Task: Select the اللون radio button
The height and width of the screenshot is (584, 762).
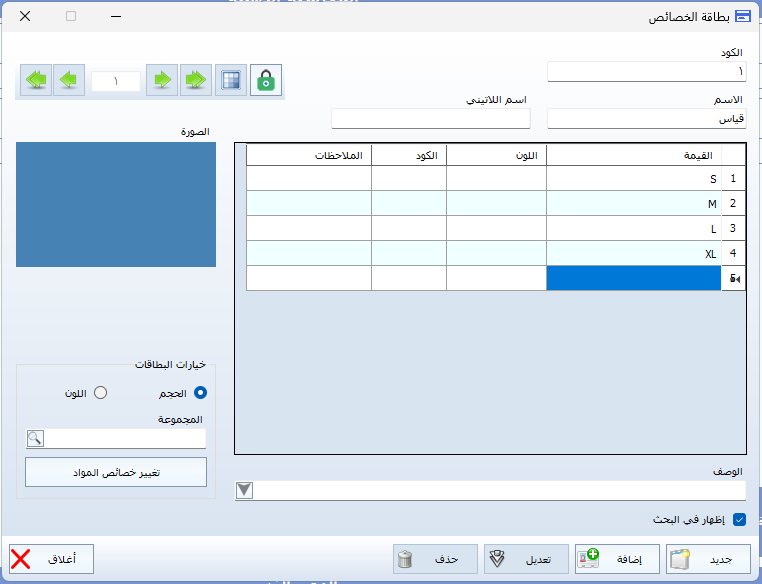Action: 101,393
